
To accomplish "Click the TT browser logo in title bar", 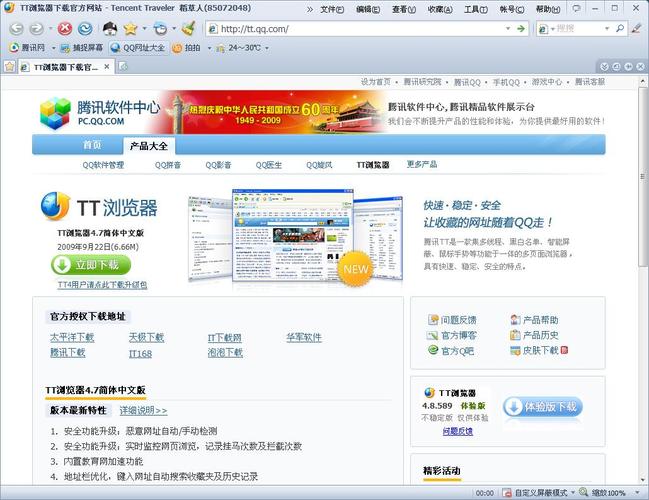I will [9, 8].
